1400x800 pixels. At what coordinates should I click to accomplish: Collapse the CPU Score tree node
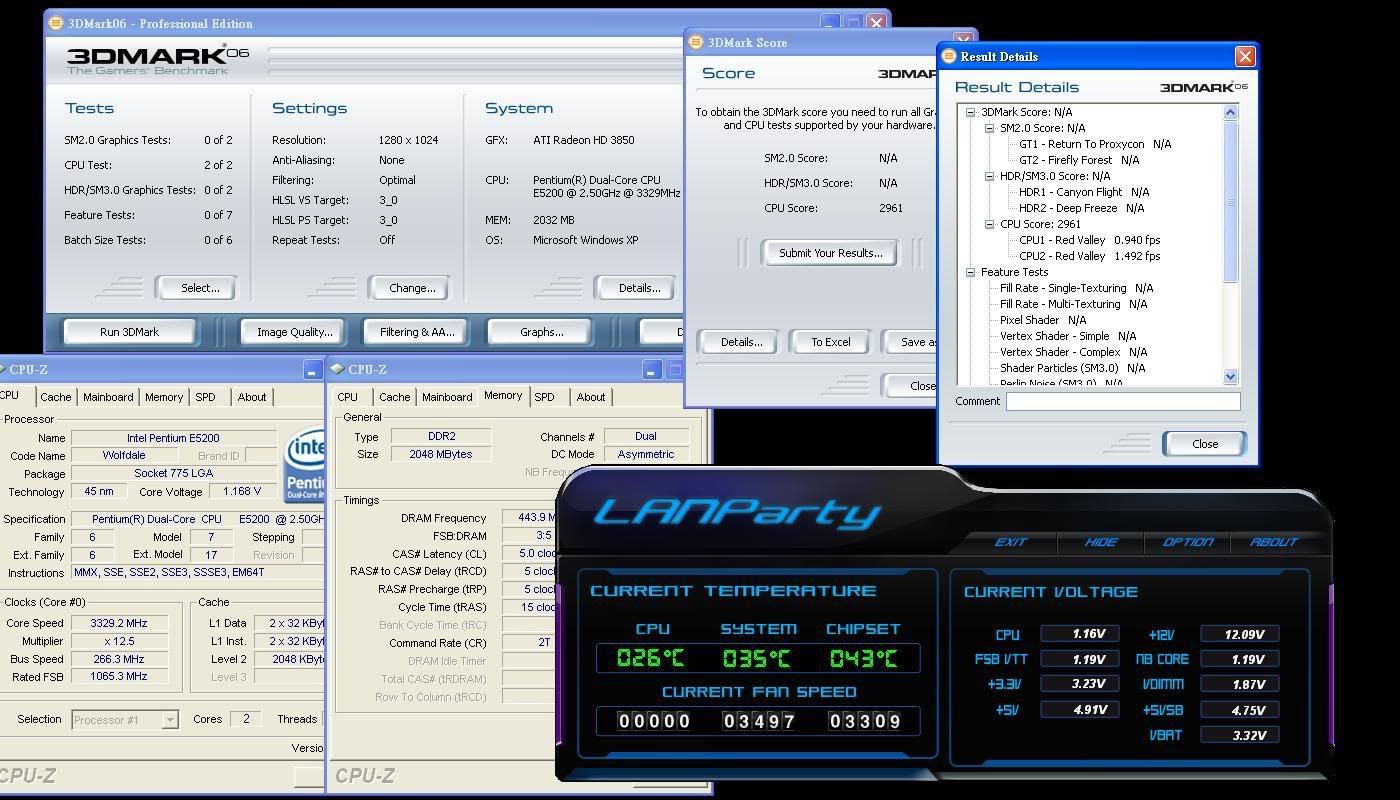point(989,224)
